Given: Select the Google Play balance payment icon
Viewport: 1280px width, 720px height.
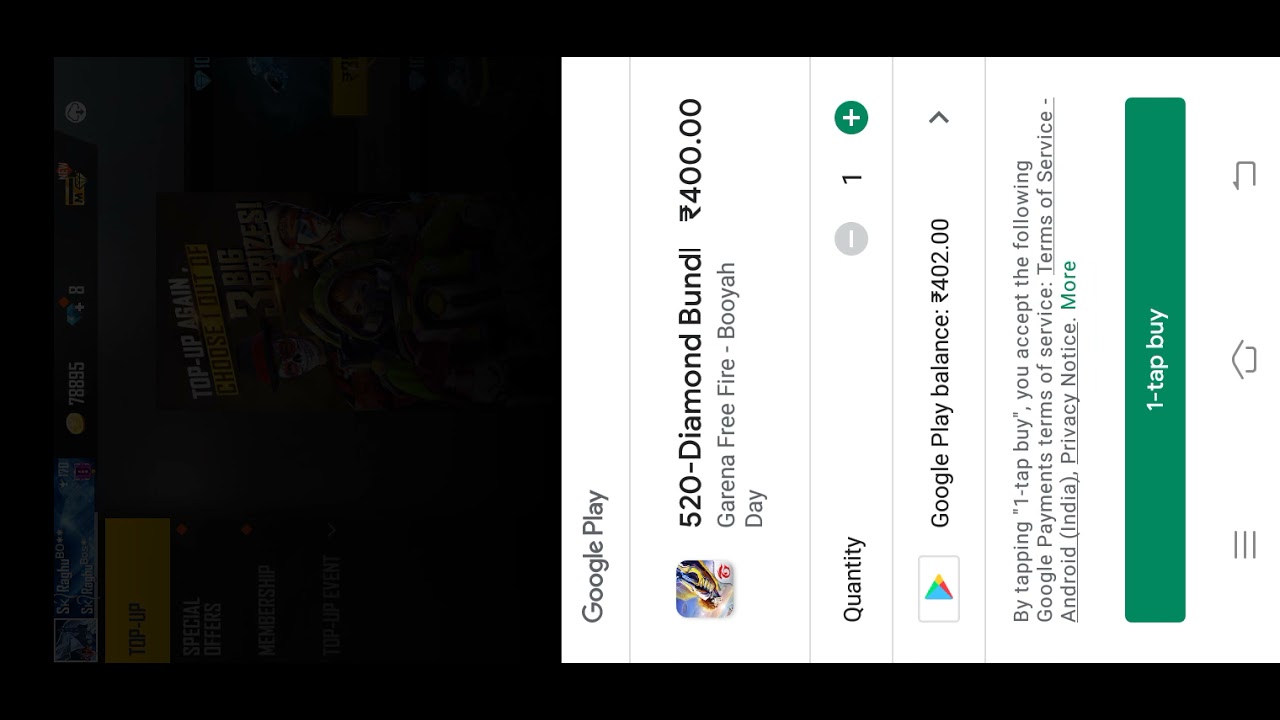Looking at the screenshot, I should click(x=939, y=589).
